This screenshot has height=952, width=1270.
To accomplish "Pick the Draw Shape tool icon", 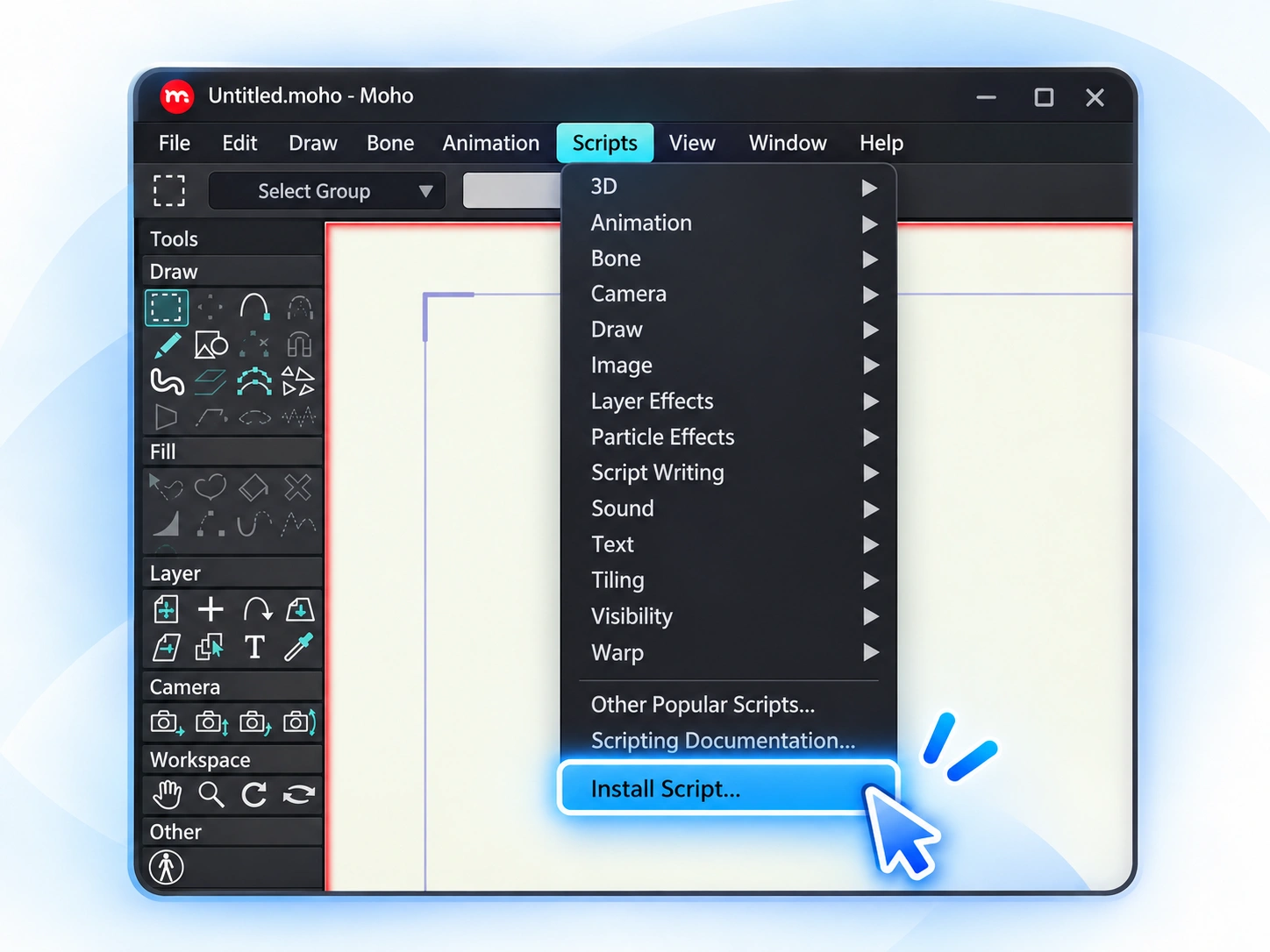I will pyautogui.click(x=210, y=345).
